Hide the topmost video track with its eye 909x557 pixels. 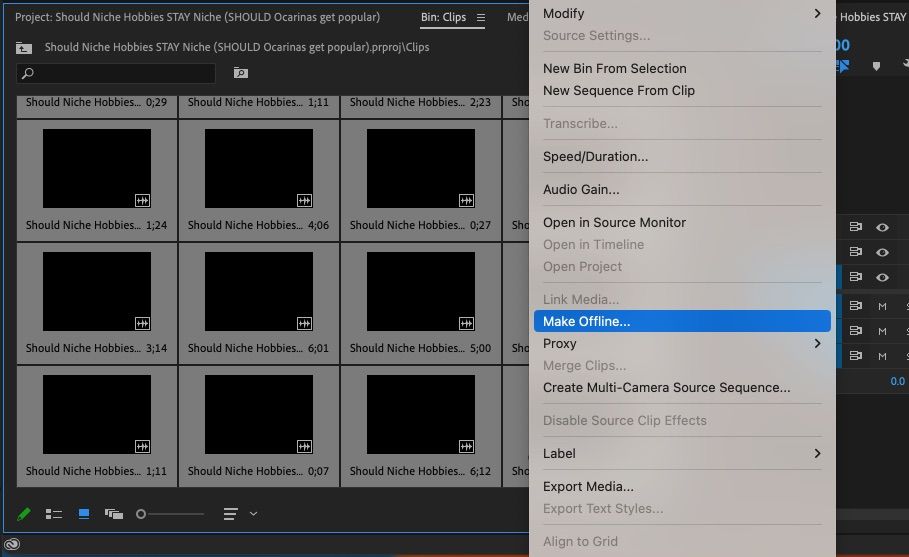882,227
